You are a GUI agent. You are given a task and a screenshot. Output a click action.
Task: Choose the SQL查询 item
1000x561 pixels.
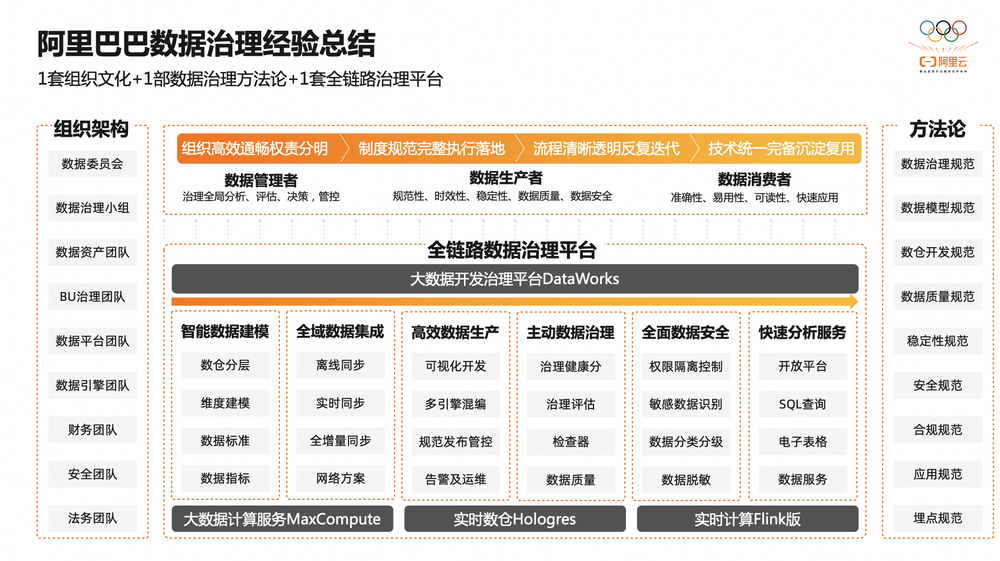coord(802,404)
